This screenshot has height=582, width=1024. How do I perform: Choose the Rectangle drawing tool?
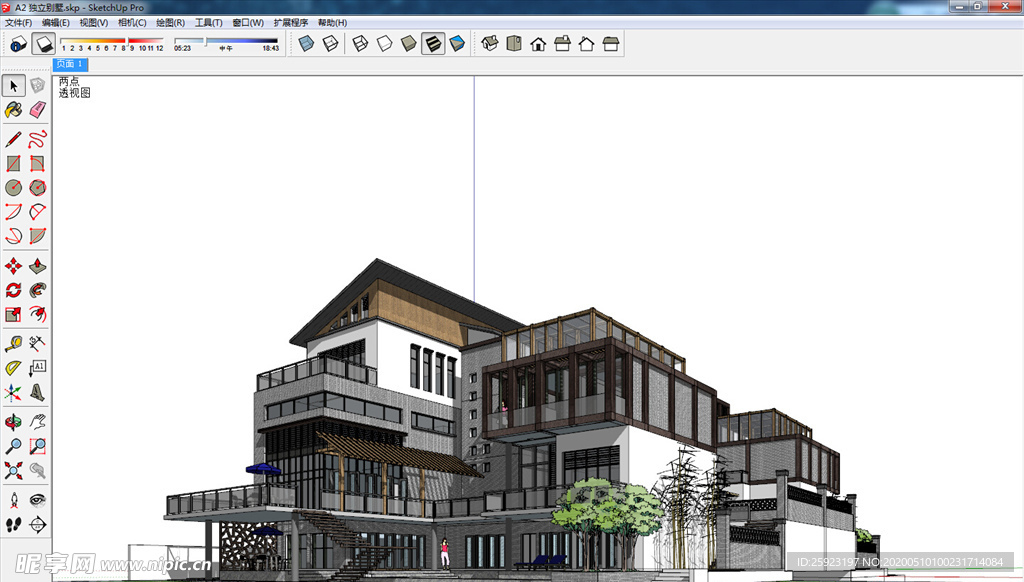click(14, 163)
